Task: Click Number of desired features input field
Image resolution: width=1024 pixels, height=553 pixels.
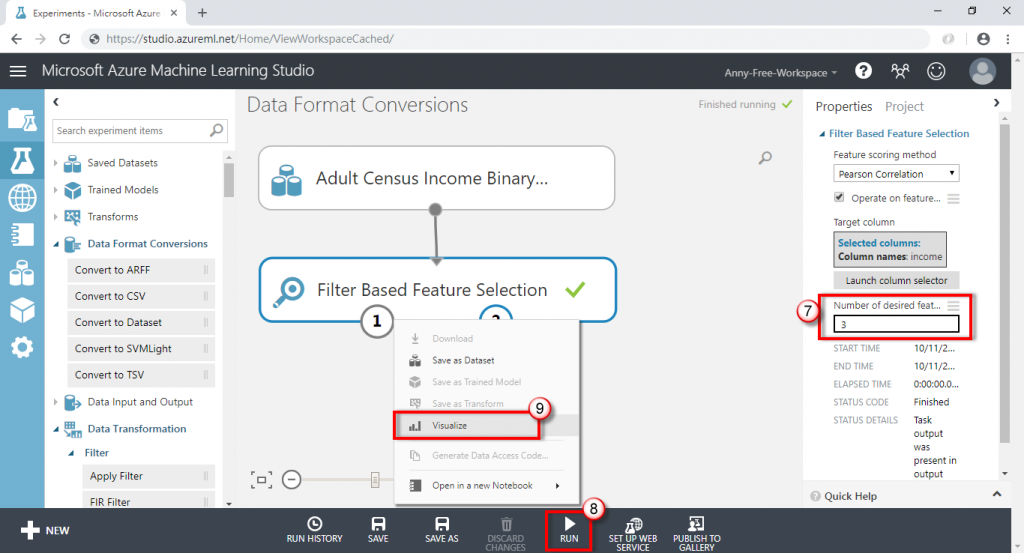Action: tap(896, 324)
